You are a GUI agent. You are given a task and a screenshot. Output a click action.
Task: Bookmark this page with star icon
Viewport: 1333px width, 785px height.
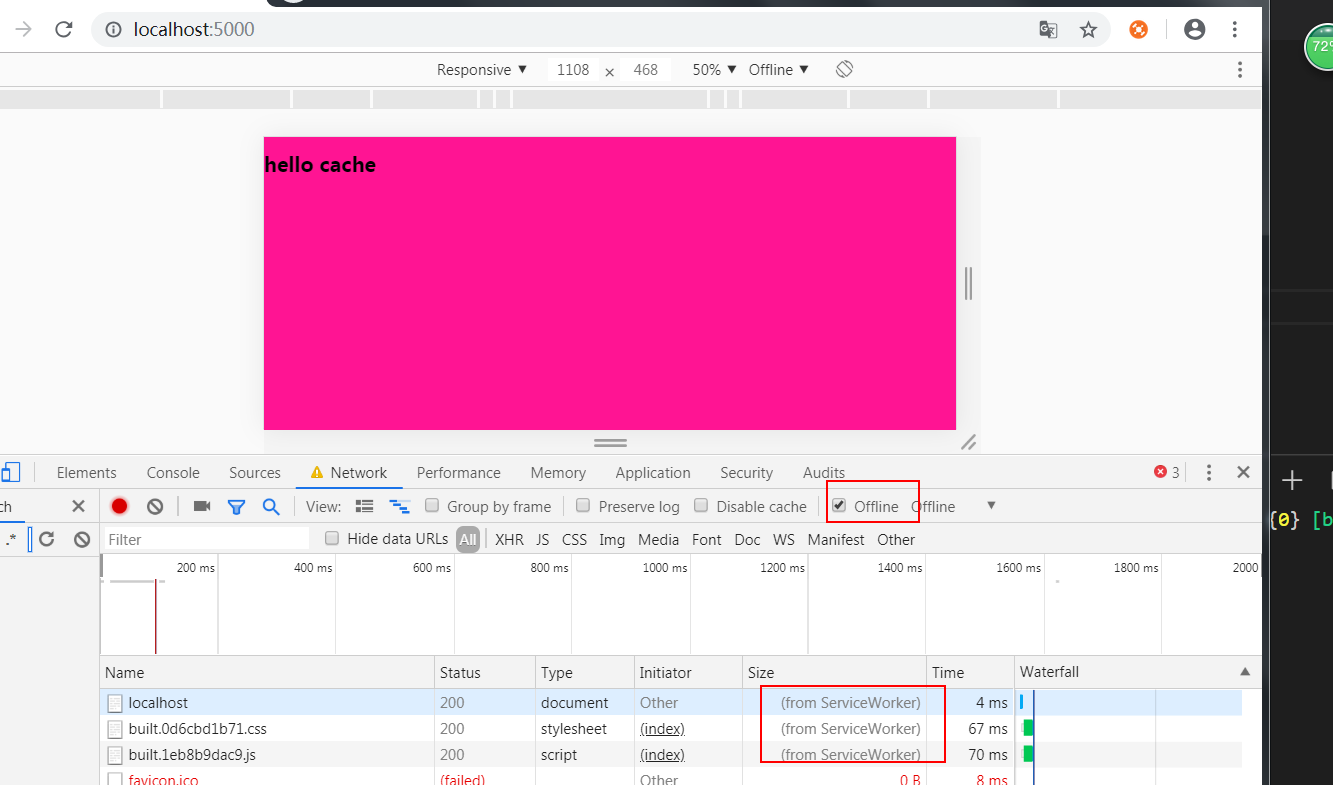click(x=1088, y=30)
